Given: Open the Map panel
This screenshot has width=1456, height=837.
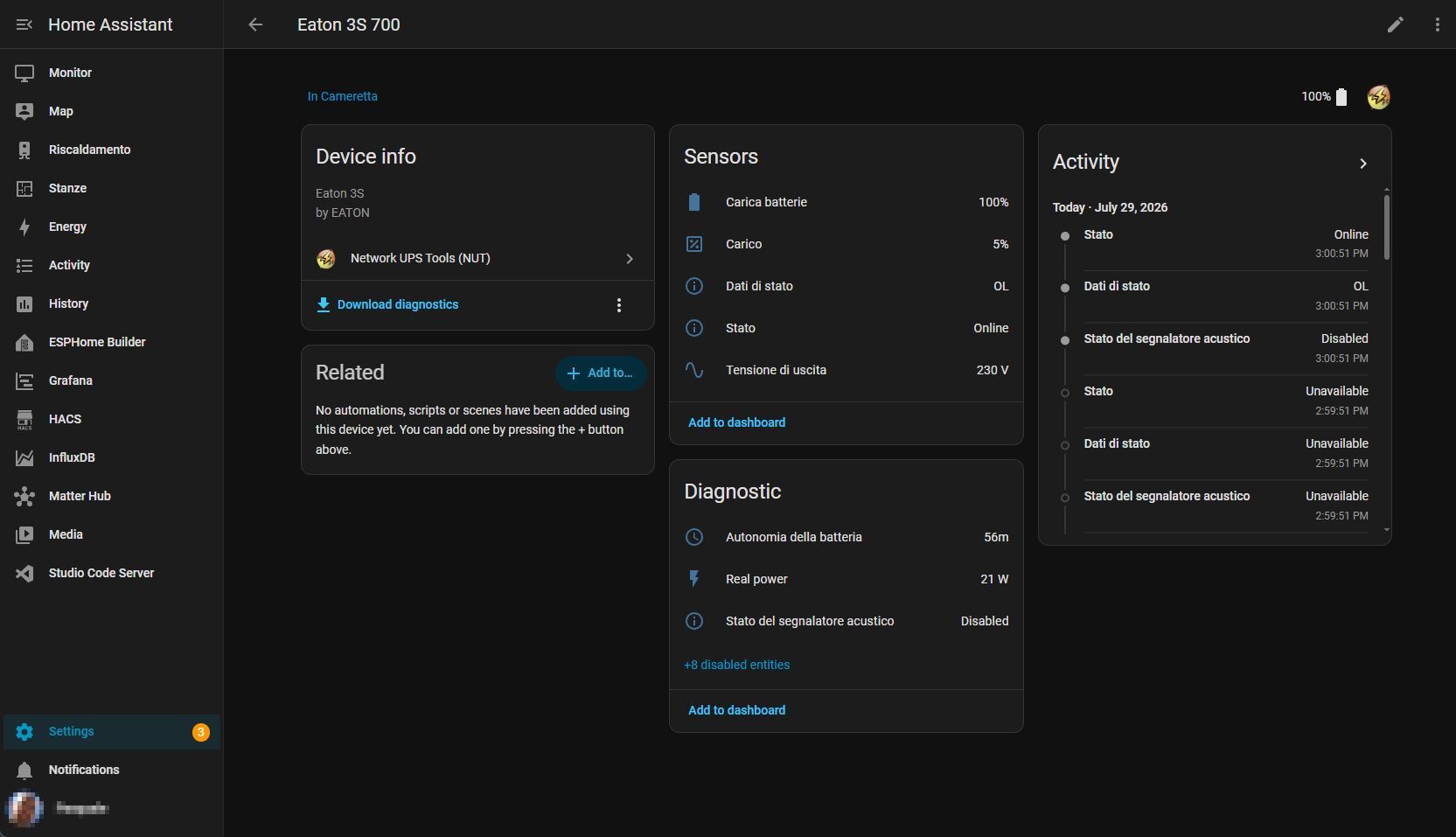Looking at the screenshot, I should (x=112, y=111).
